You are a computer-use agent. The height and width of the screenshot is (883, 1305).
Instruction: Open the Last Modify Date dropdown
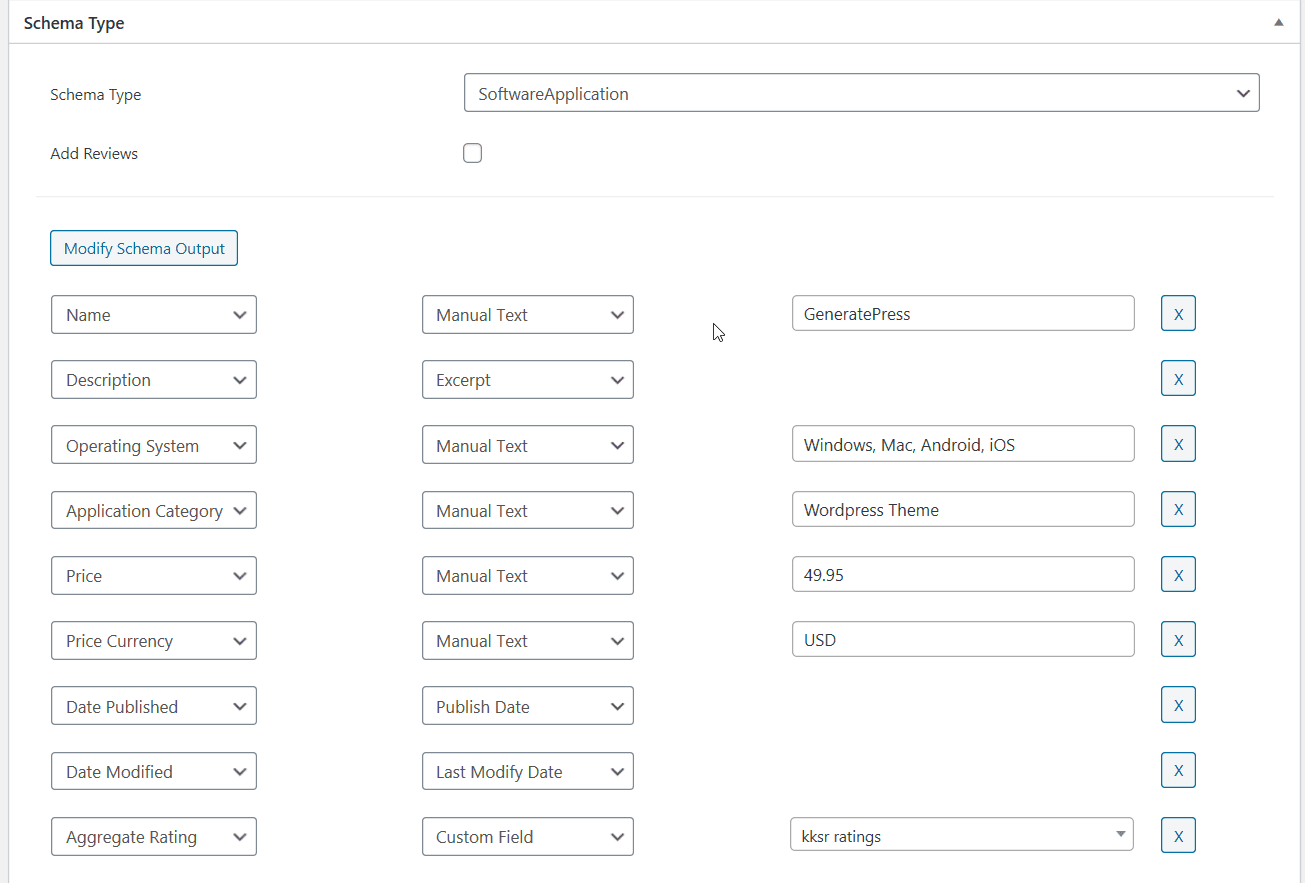pyautogui.click(x=527, y=772)
